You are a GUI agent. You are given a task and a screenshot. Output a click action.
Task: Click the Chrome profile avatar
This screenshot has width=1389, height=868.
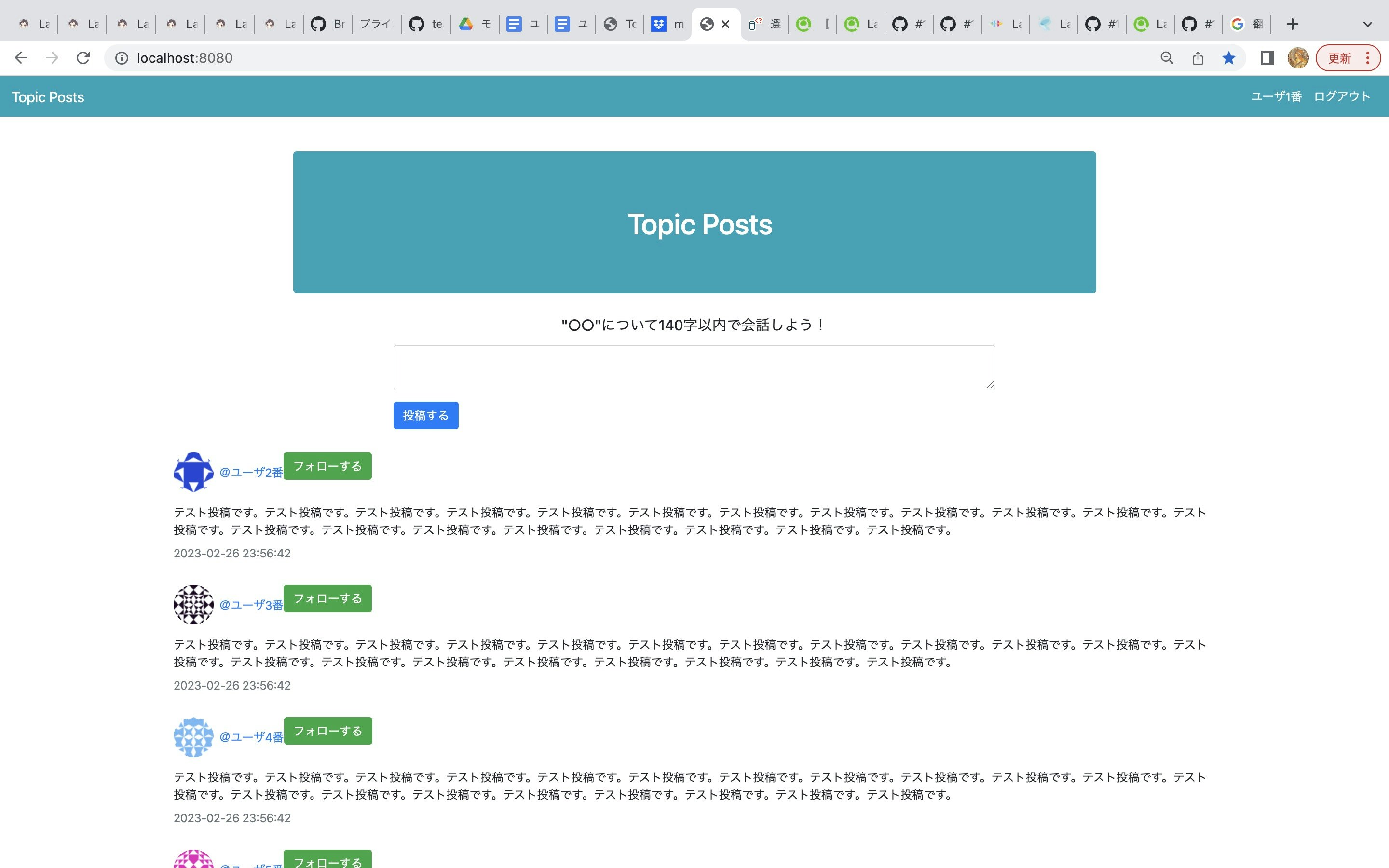tap(1298, 58)
